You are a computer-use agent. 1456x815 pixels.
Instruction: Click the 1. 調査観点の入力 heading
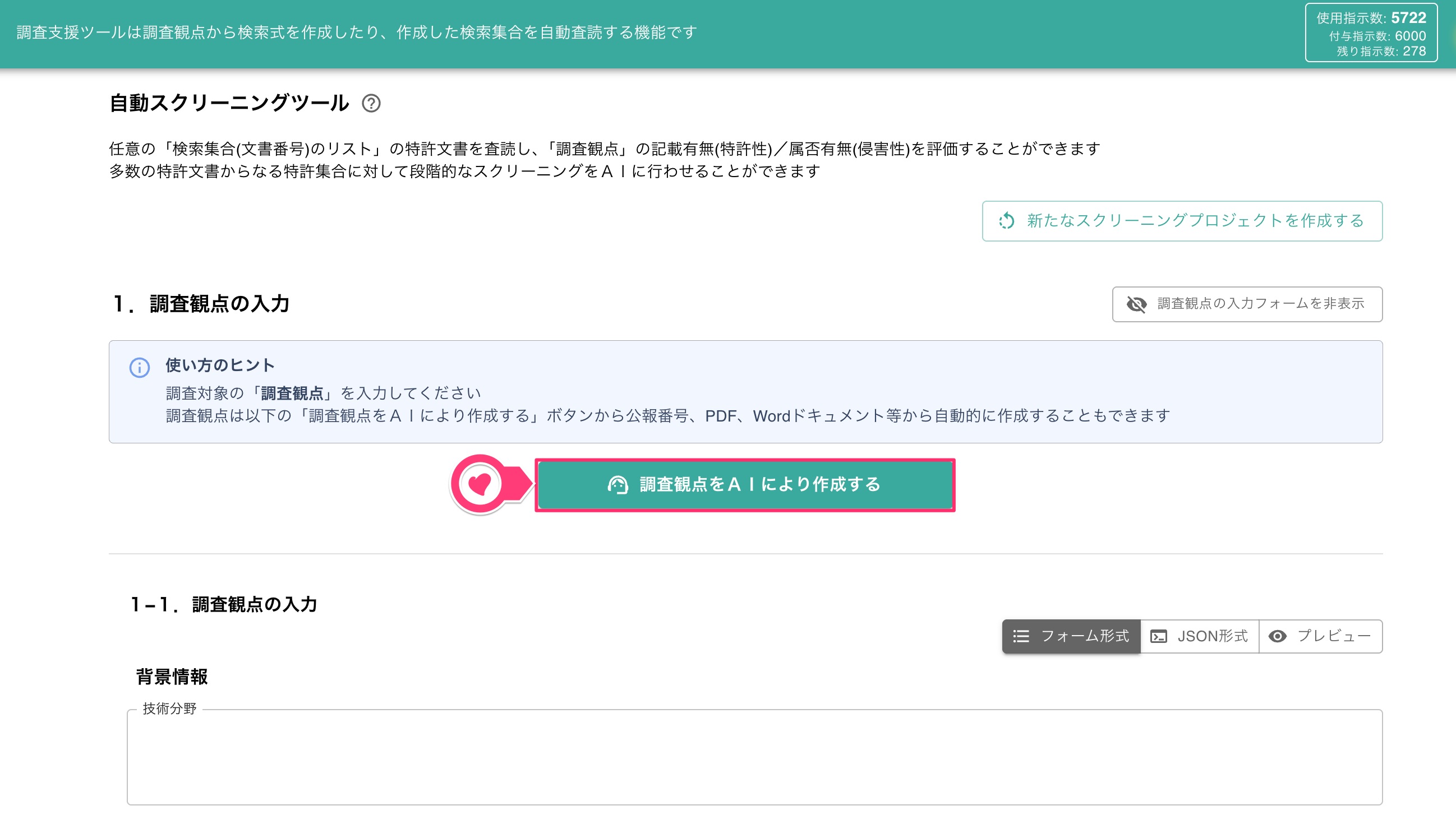(x=201, y=304)
